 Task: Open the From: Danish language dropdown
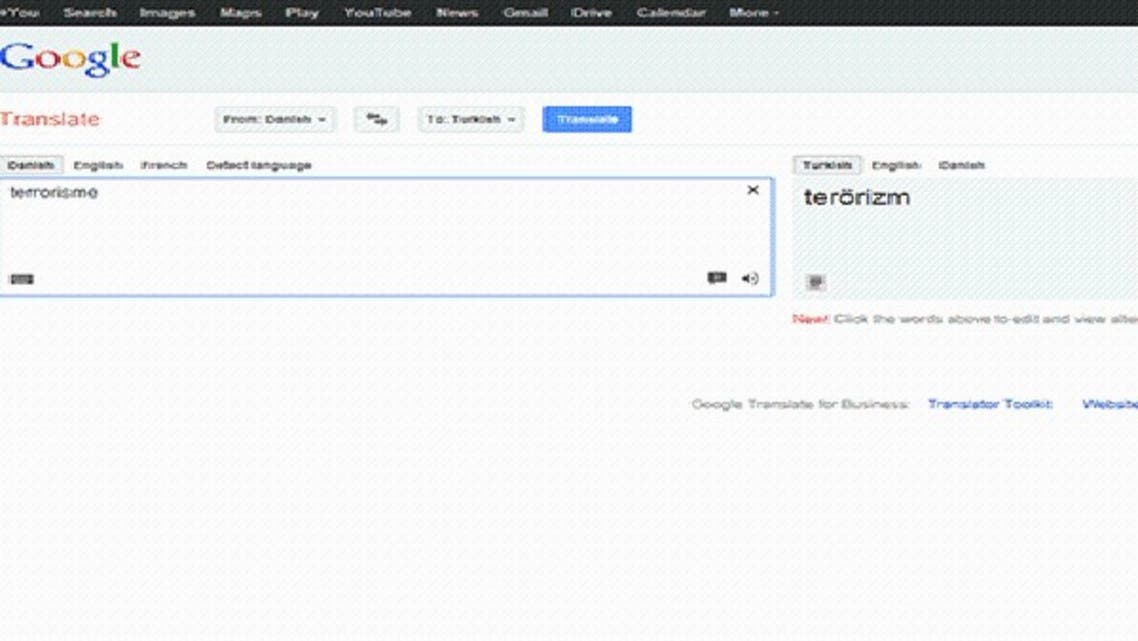274,119
